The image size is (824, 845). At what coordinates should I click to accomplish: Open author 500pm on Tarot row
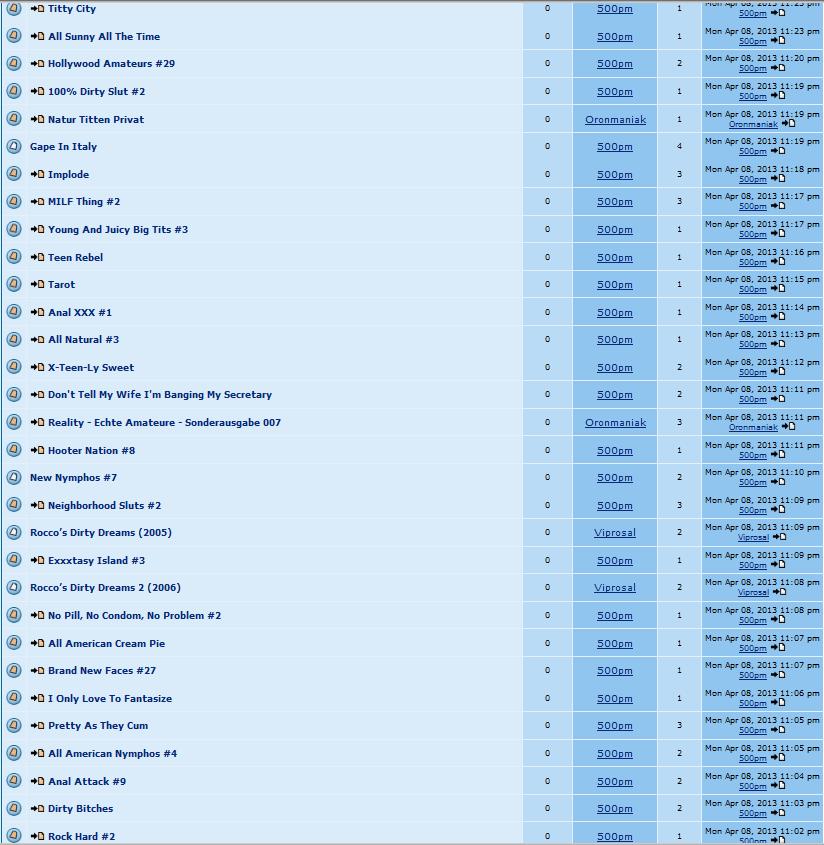pyautogui.click(x=615, y=285)
